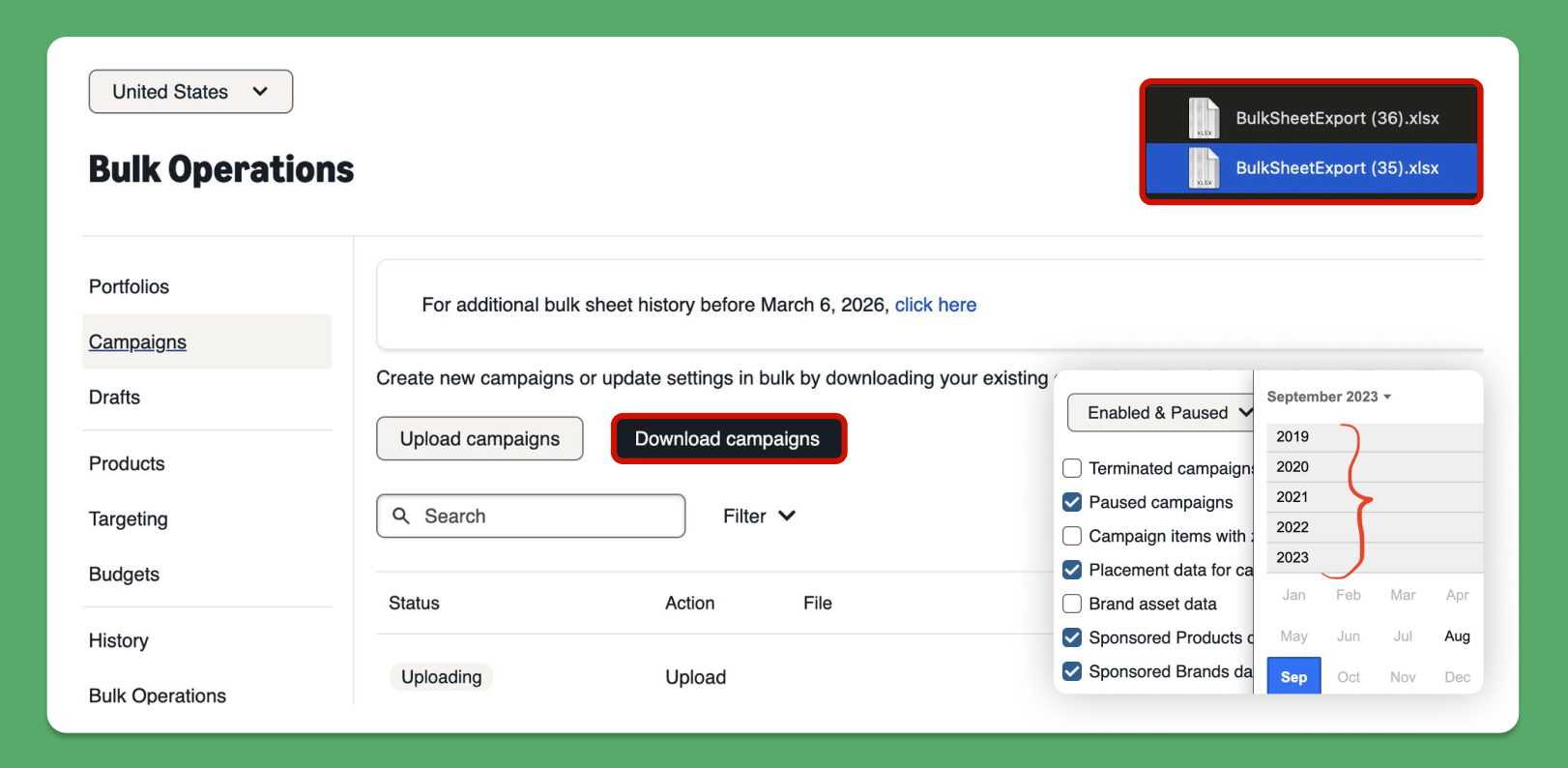Screen dimensions: 1568x768
Task: Uncheck the Placement data checkbox
Action: coord(1072,570)
